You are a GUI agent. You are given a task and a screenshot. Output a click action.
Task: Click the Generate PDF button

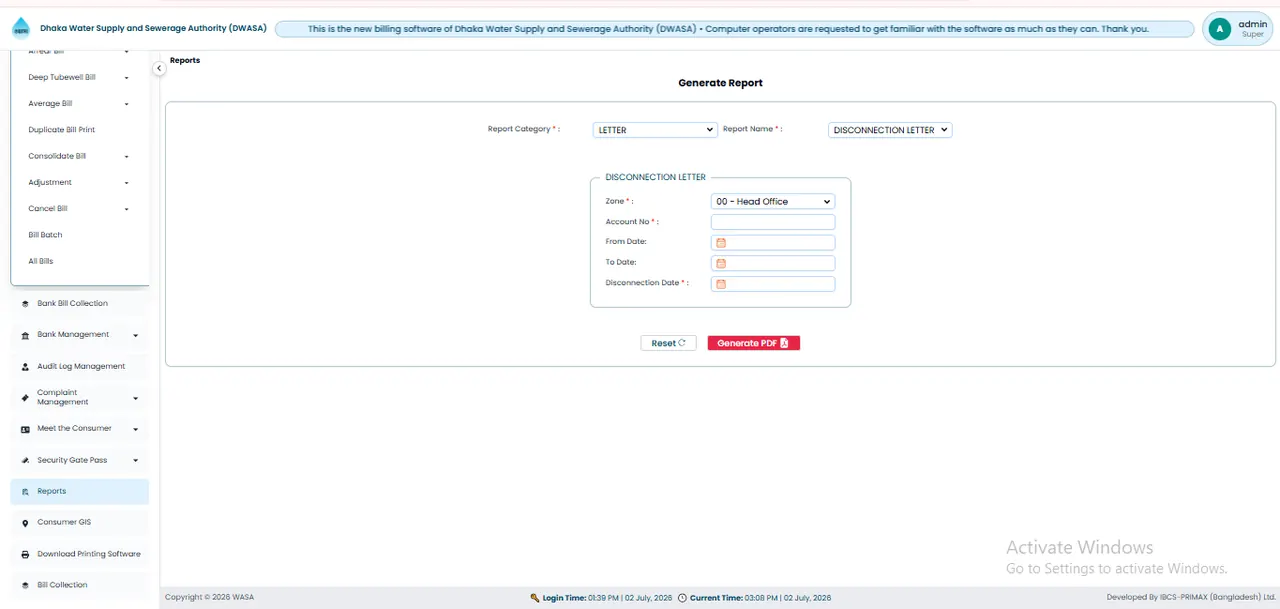click(753, 343)
